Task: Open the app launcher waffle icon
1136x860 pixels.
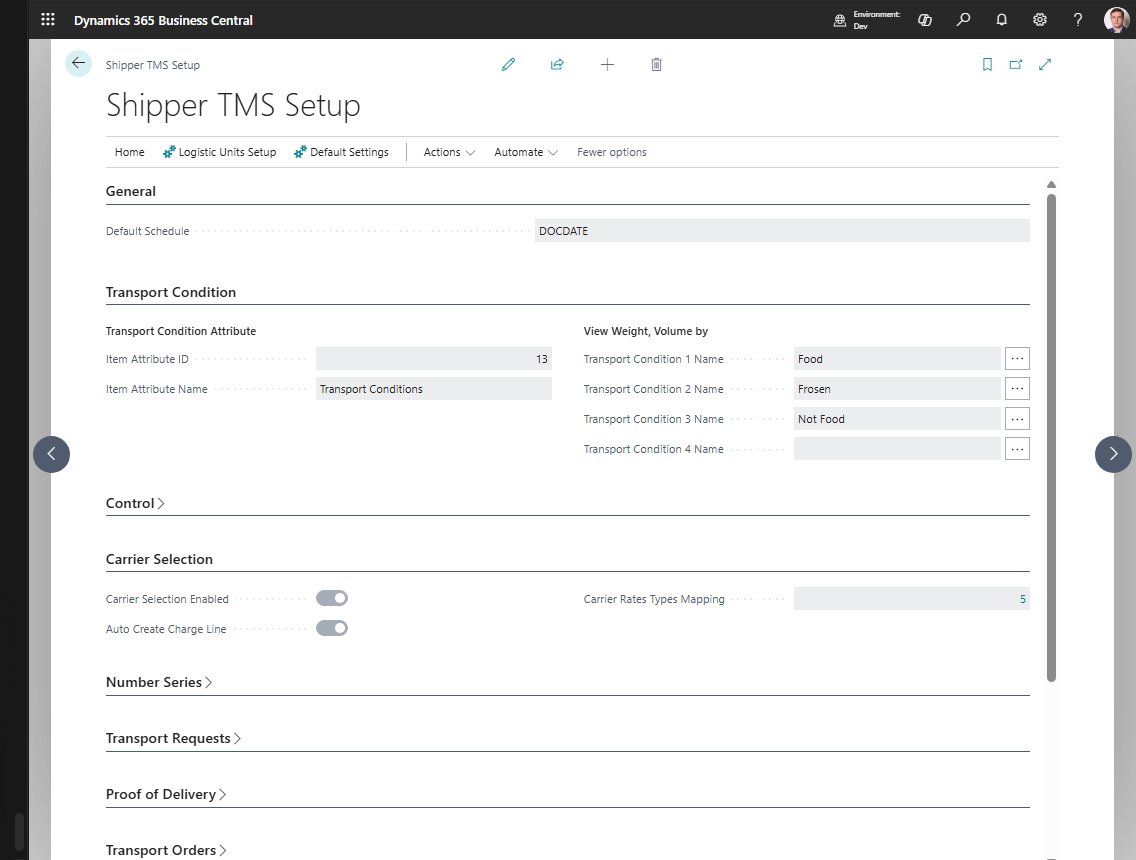Action: coord(48,20)
